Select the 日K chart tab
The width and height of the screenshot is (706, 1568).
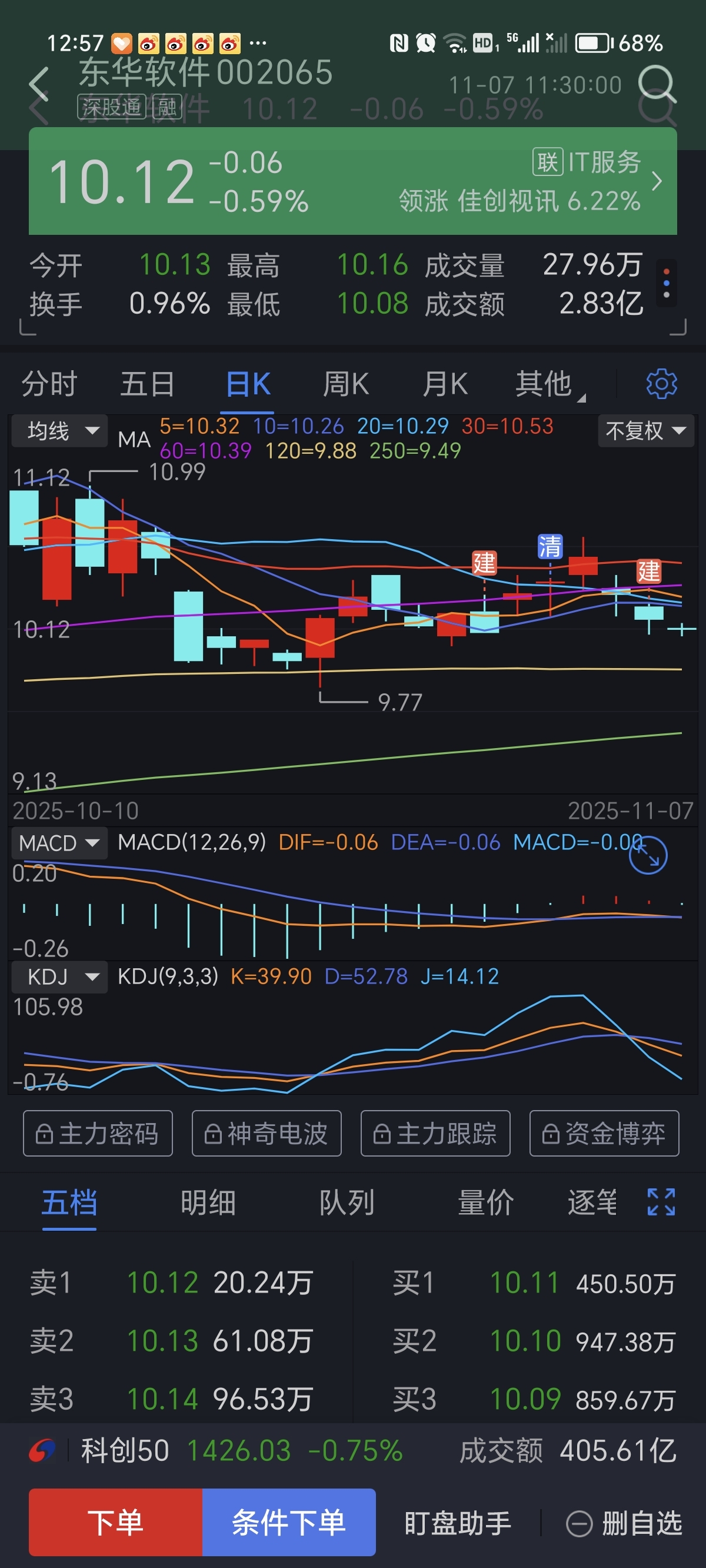pyautogui.click(x=248, y=384)
